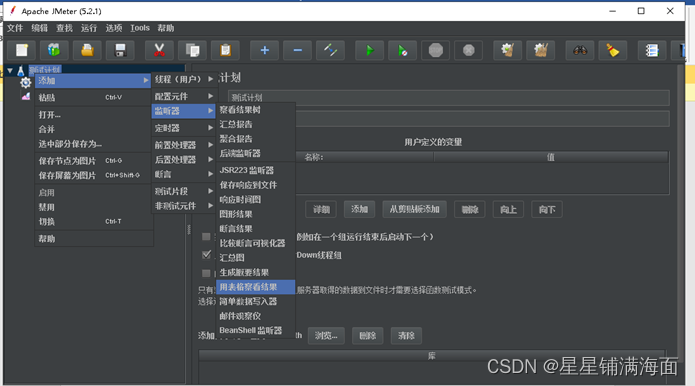Click the gear icon in the tree
The height and width of the screenshot is (386, 695).
(26, 82)
